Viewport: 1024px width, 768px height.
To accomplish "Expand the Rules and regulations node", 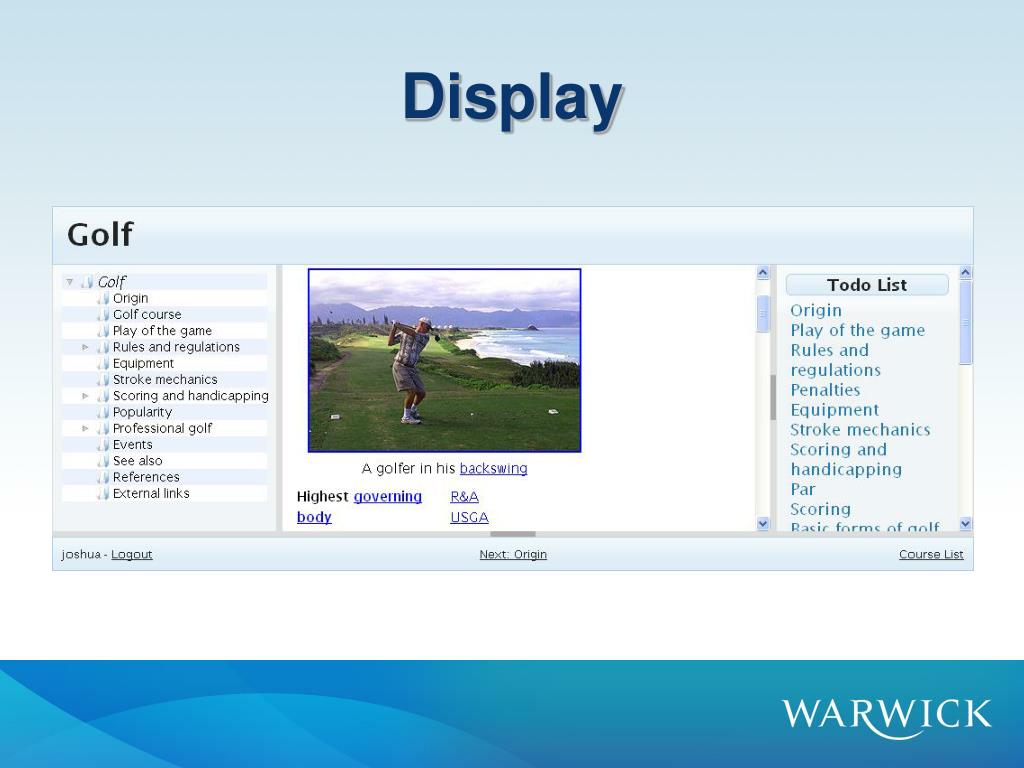I will [85, 347].
